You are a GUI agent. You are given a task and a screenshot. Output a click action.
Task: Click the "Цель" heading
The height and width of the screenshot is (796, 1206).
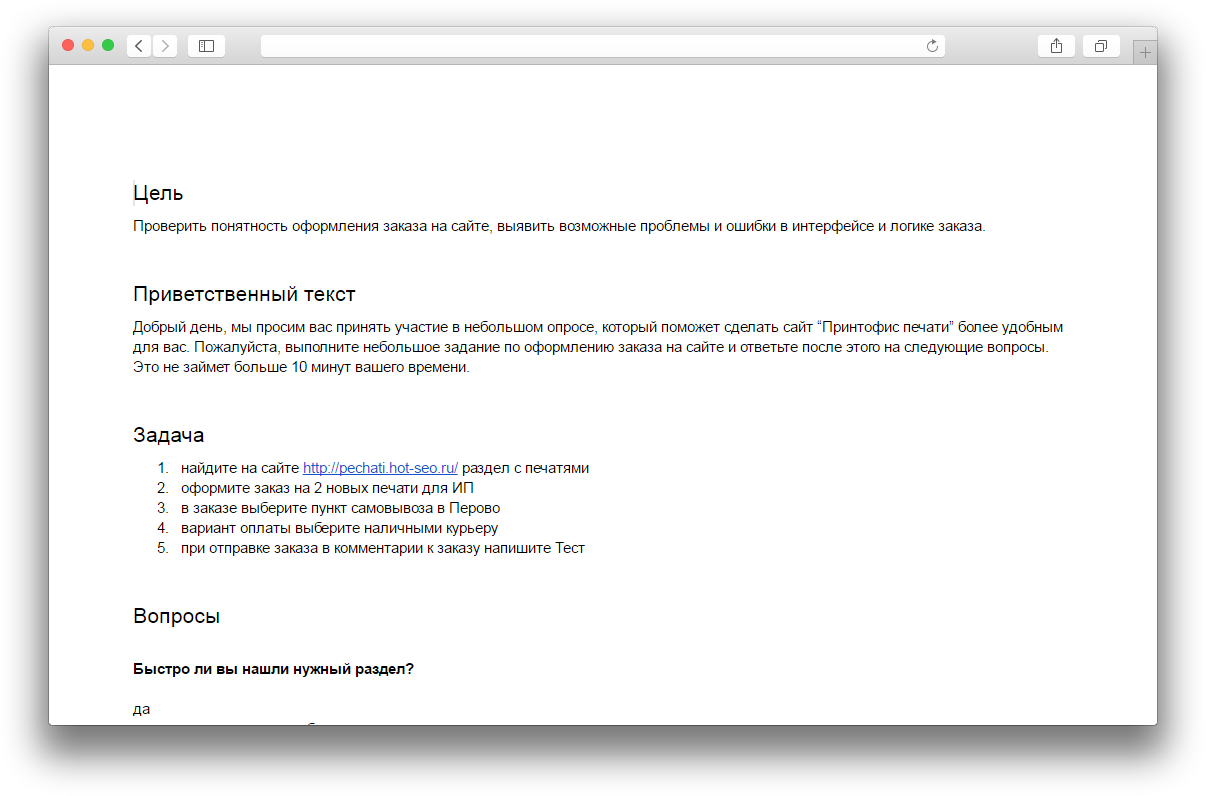coord(158,194)
